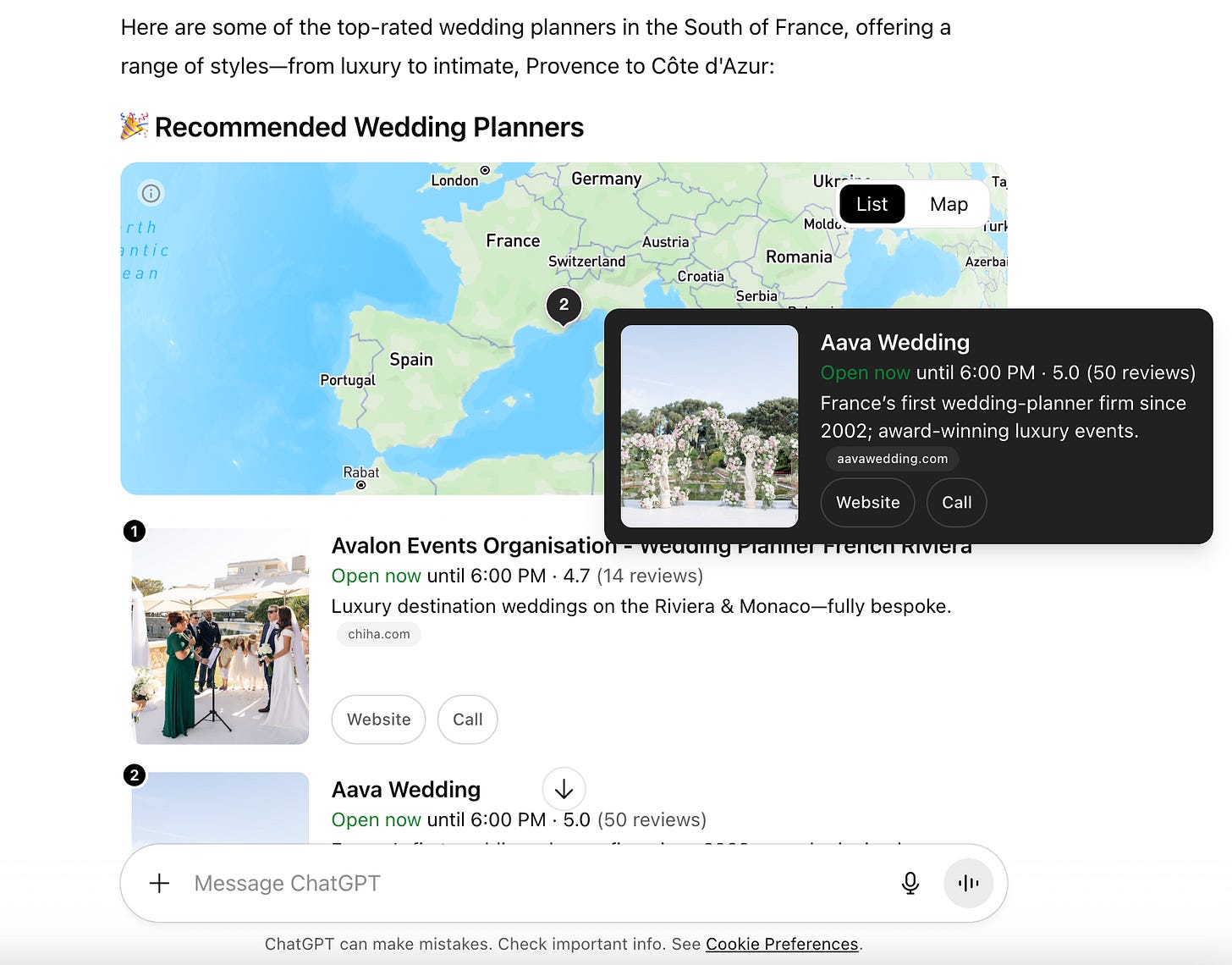This screenshot has height=965, width=1232.
Task: Click the plus attach icon in message bar
Action: point(159,883)
